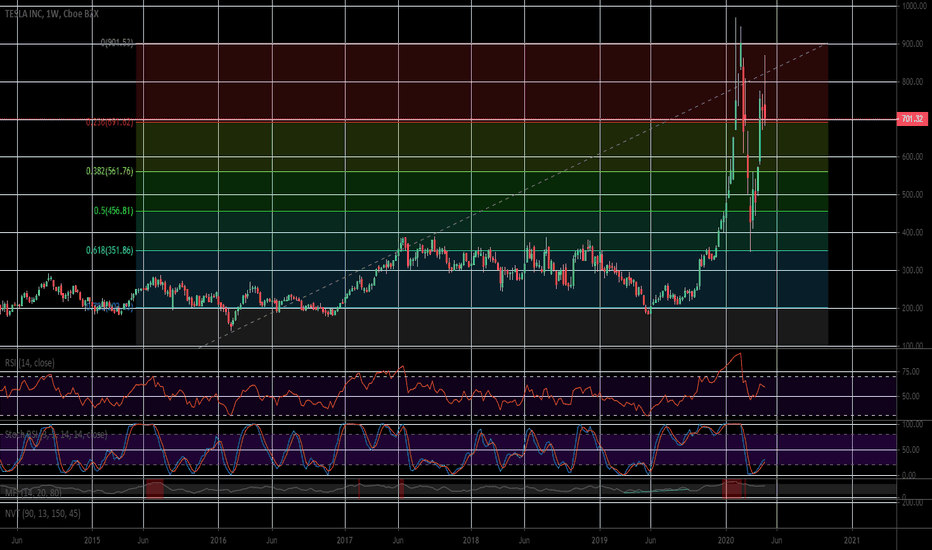Click the 800.00 price axis label
932x550 pixels.
pyautogui.click(x=914, y=82)
